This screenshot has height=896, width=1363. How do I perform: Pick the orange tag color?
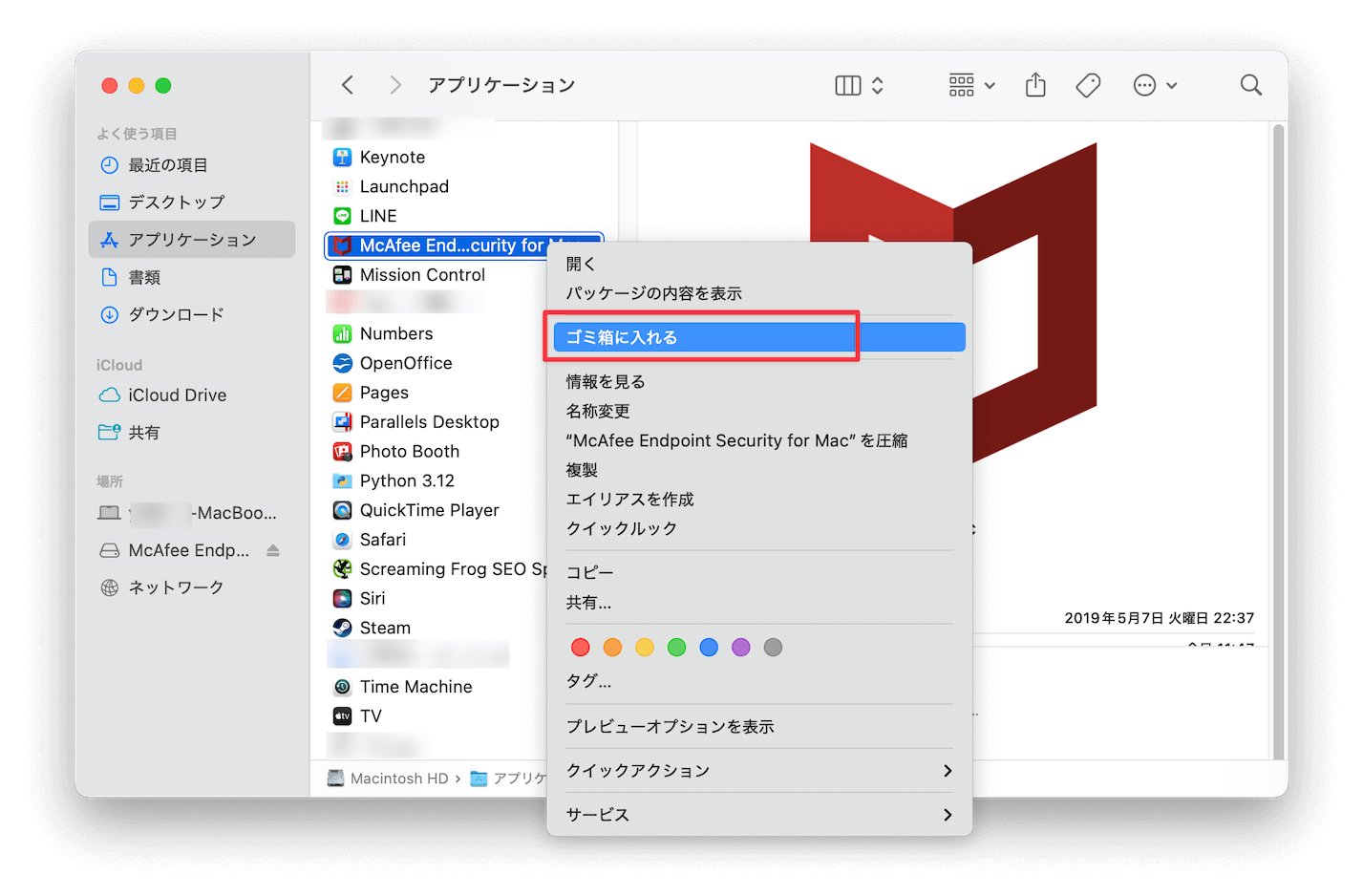pos(613,648)
